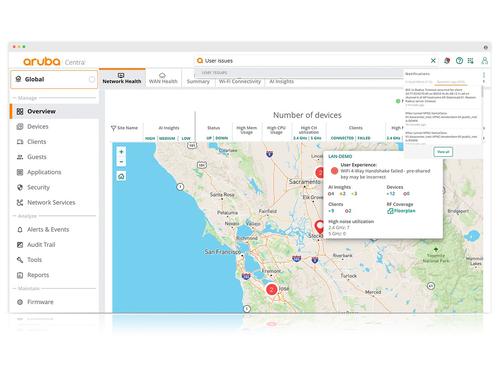Click the LAN-DEMO site title in popup
The image size is (500, 390).
[x=340, y=156]
